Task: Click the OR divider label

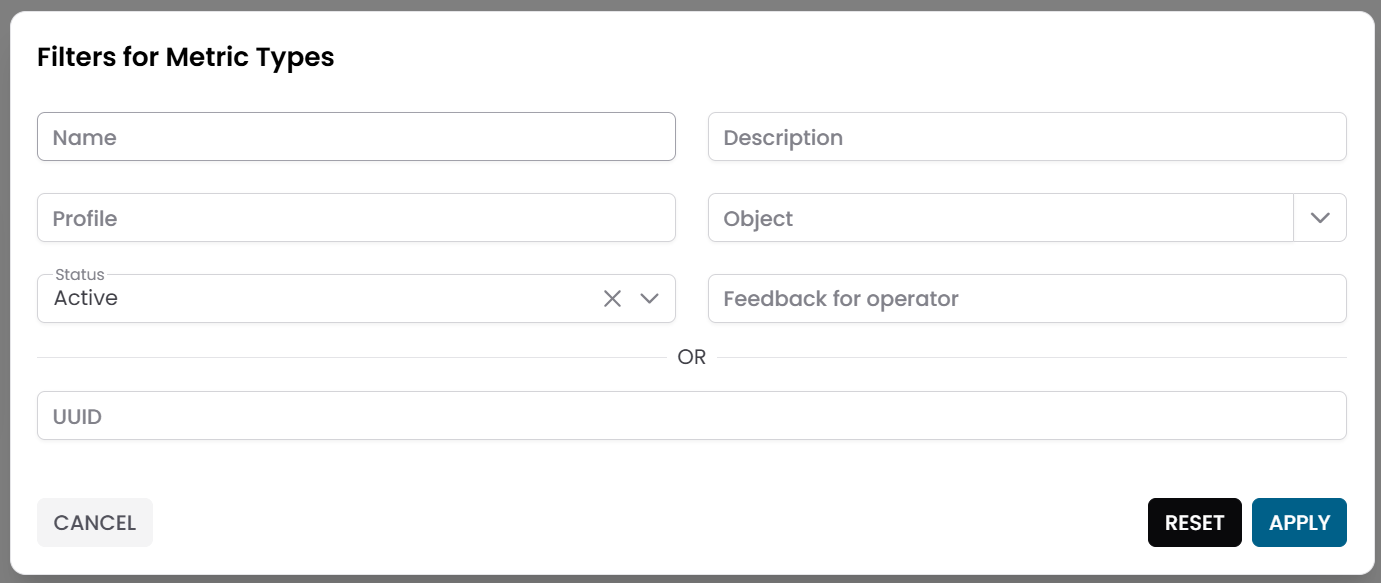Action: coord(691,356)
